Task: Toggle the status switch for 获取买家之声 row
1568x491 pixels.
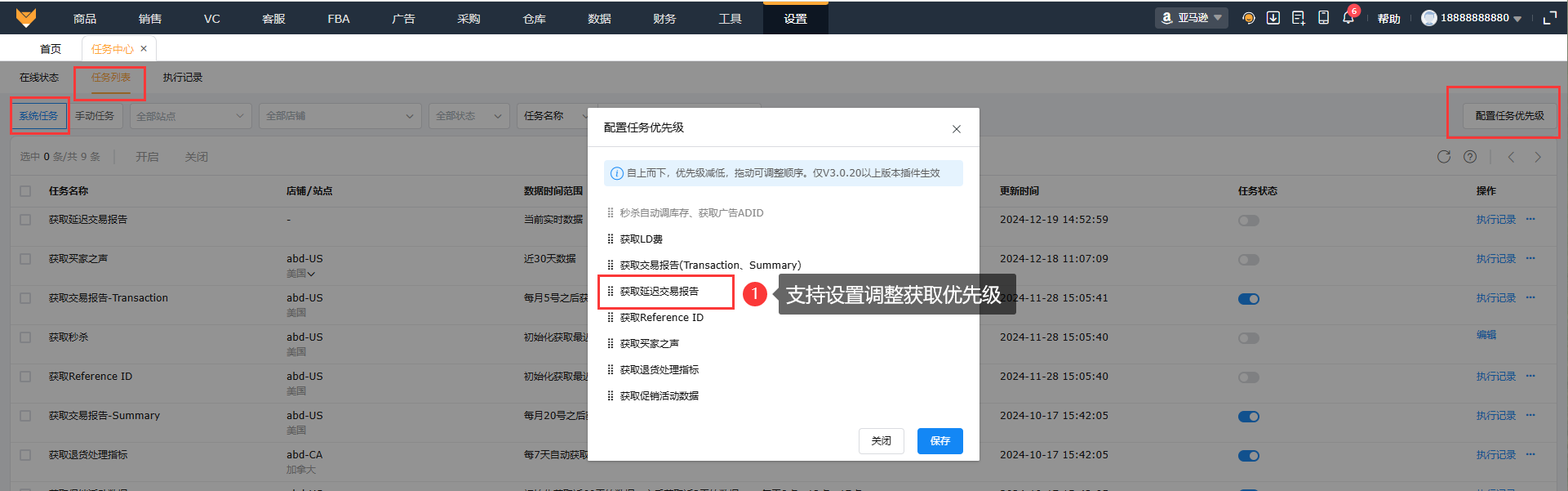Action: point(1249,260)
